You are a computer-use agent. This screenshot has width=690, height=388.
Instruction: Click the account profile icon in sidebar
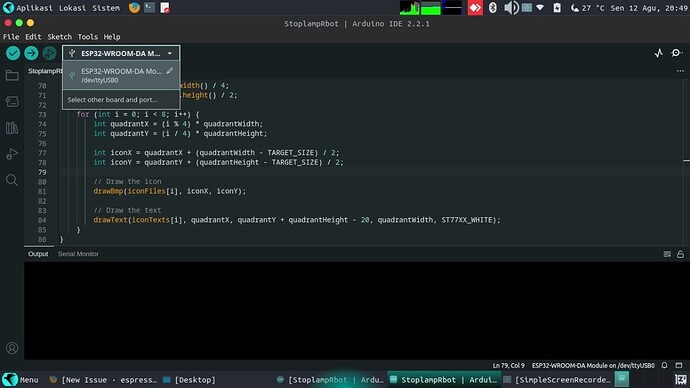[x=12, y=348]
